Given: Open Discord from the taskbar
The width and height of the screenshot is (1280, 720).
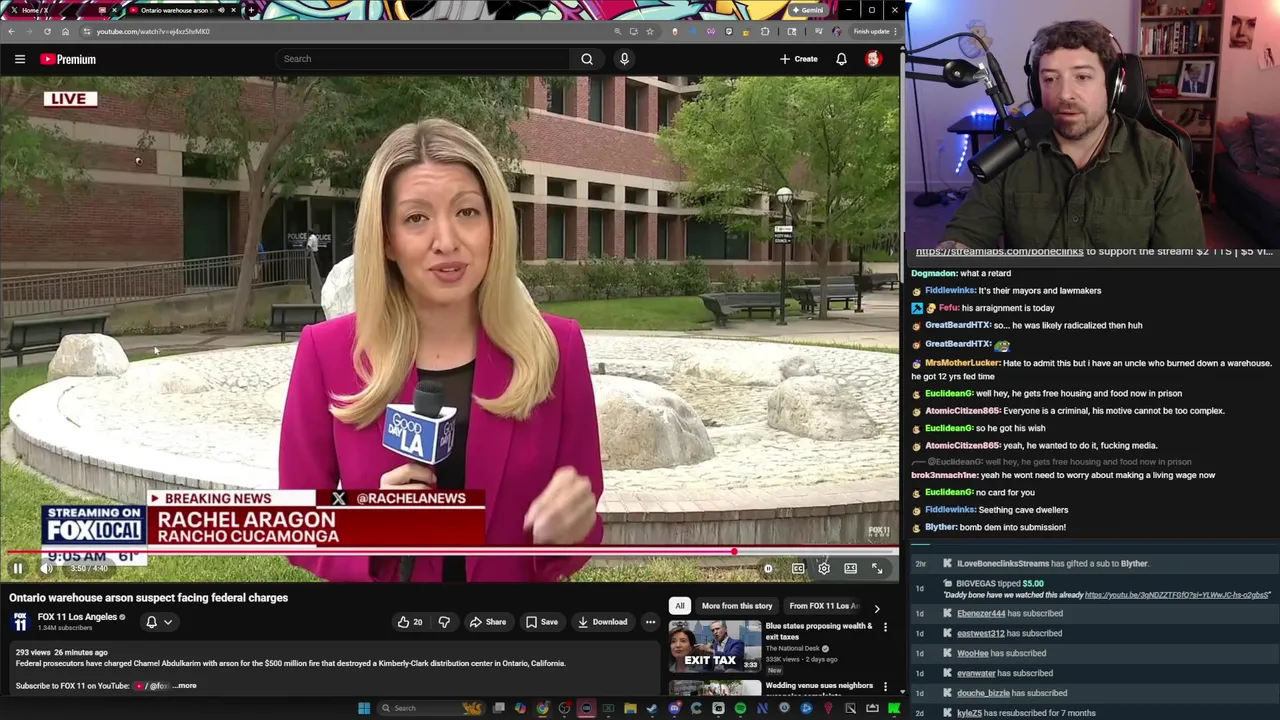Looking at the screenshot, I should click(674, 708).
